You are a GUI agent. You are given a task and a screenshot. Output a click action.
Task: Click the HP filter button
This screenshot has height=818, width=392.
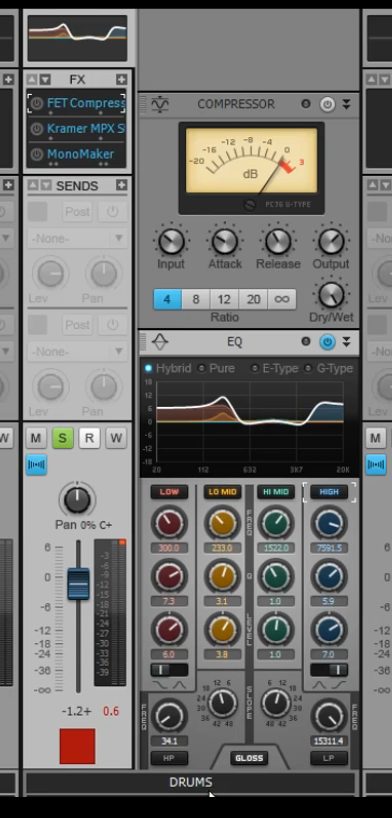(x=169, y=758)
